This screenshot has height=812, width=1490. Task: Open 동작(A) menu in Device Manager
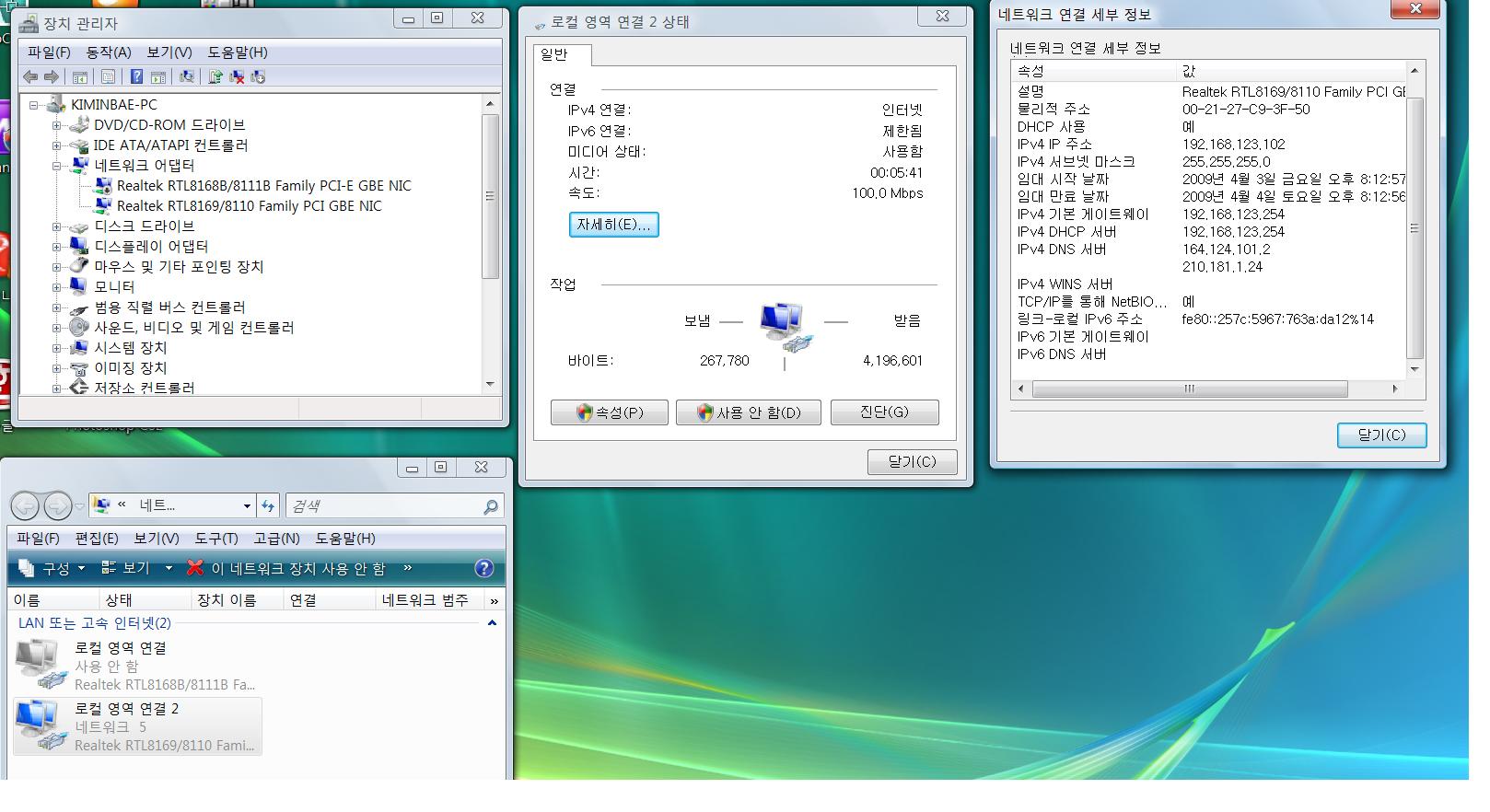click(109, 52)
